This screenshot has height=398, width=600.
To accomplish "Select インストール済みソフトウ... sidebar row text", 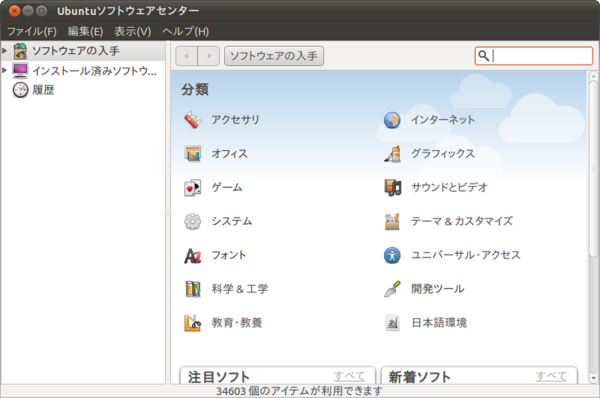I will (95, 71).
